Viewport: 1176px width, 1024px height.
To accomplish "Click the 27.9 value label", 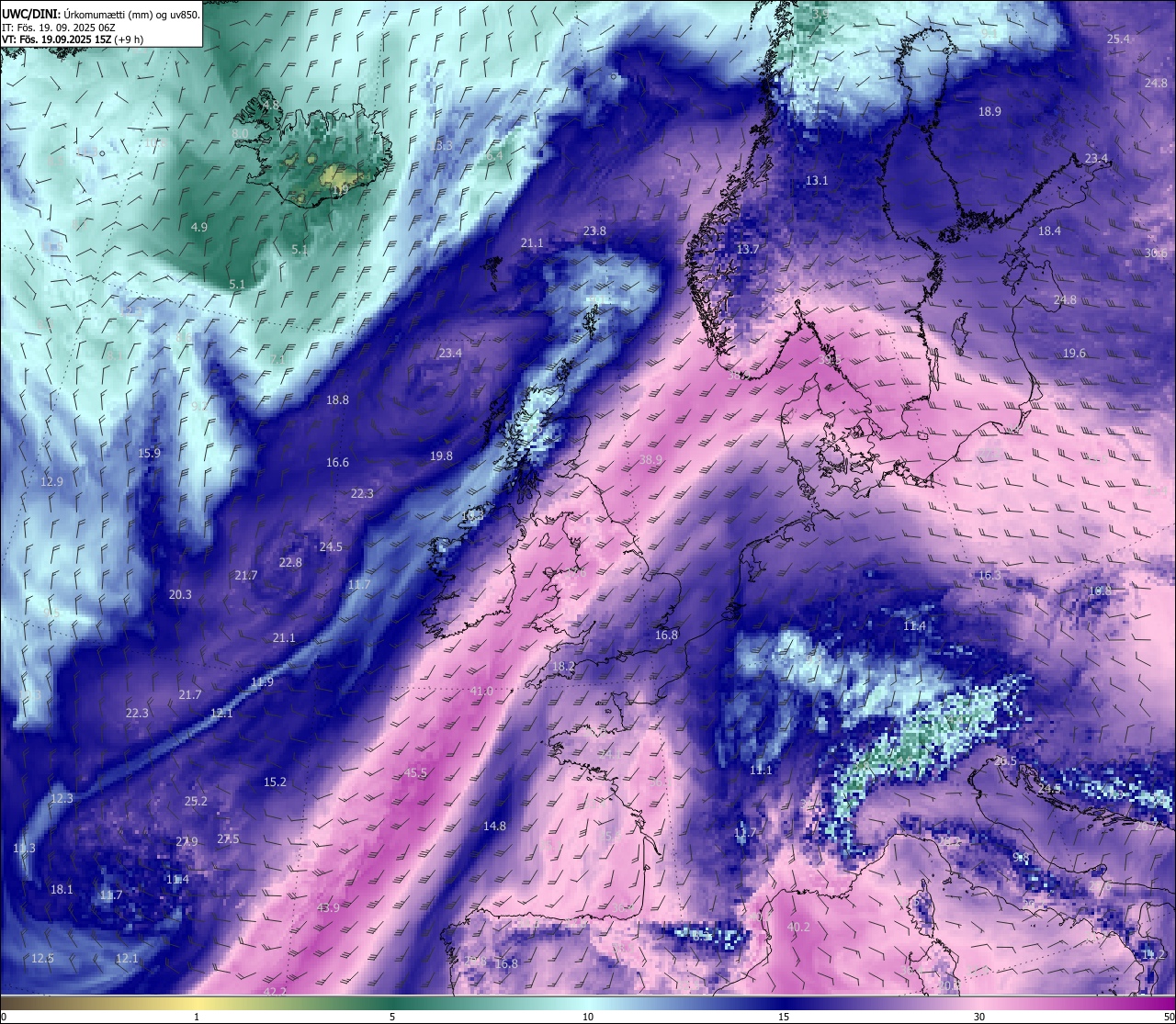I will click(187, 841).
